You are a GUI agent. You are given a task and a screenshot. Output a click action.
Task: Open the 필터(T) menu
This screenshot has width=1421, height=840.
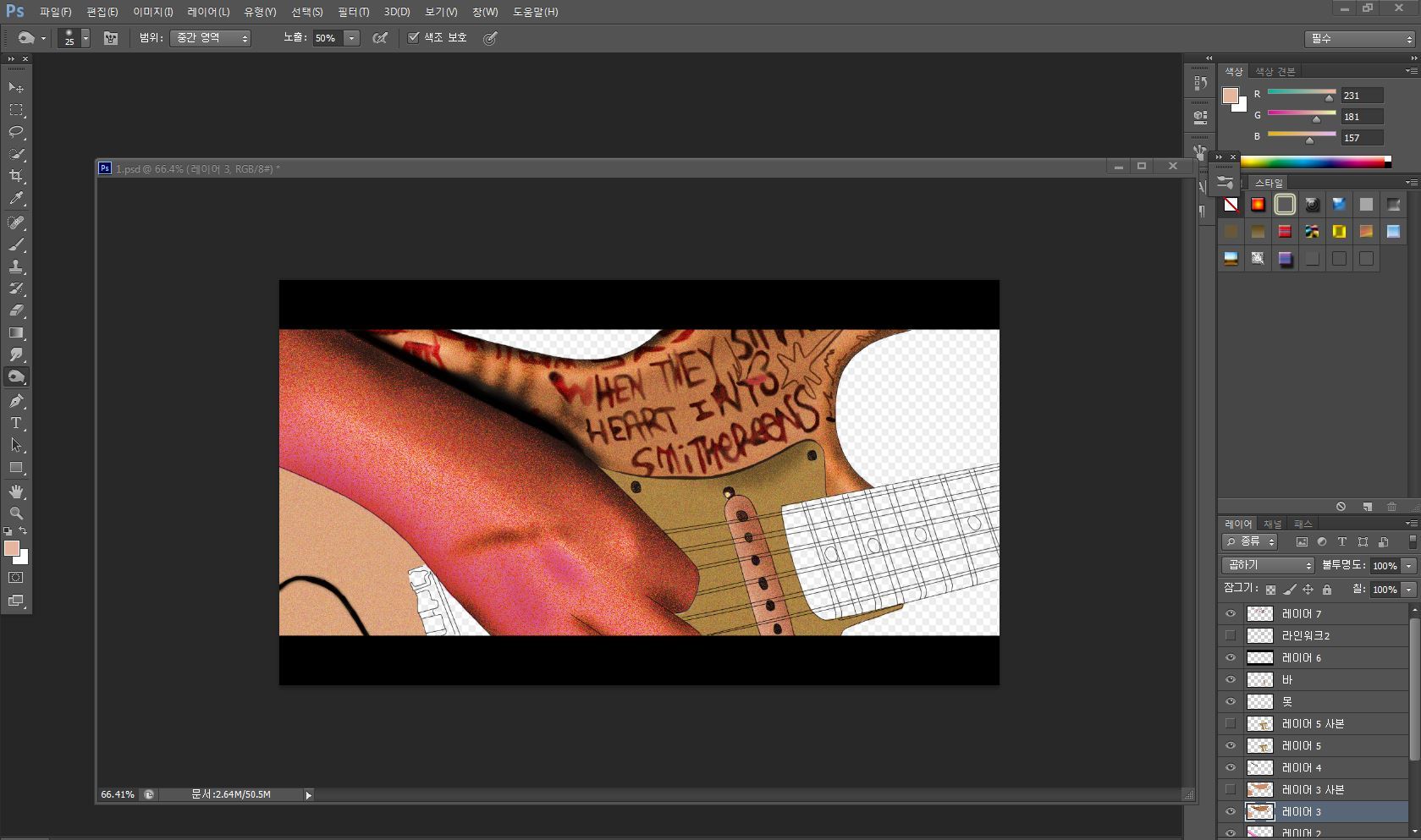353,12
